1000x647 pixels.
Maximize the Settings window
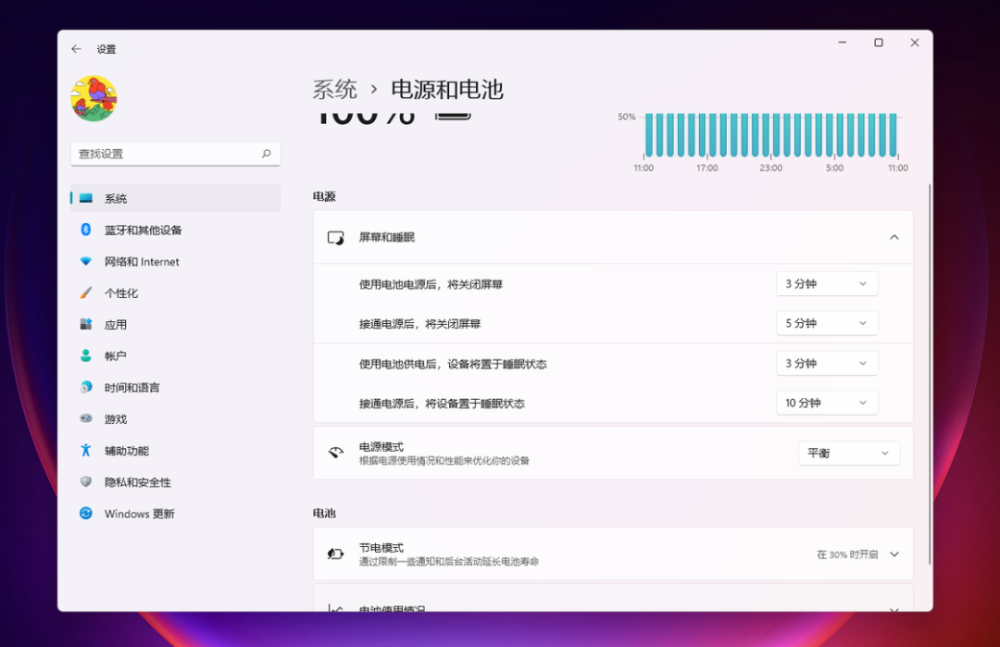pyautogui.click(x=878, y=43)
